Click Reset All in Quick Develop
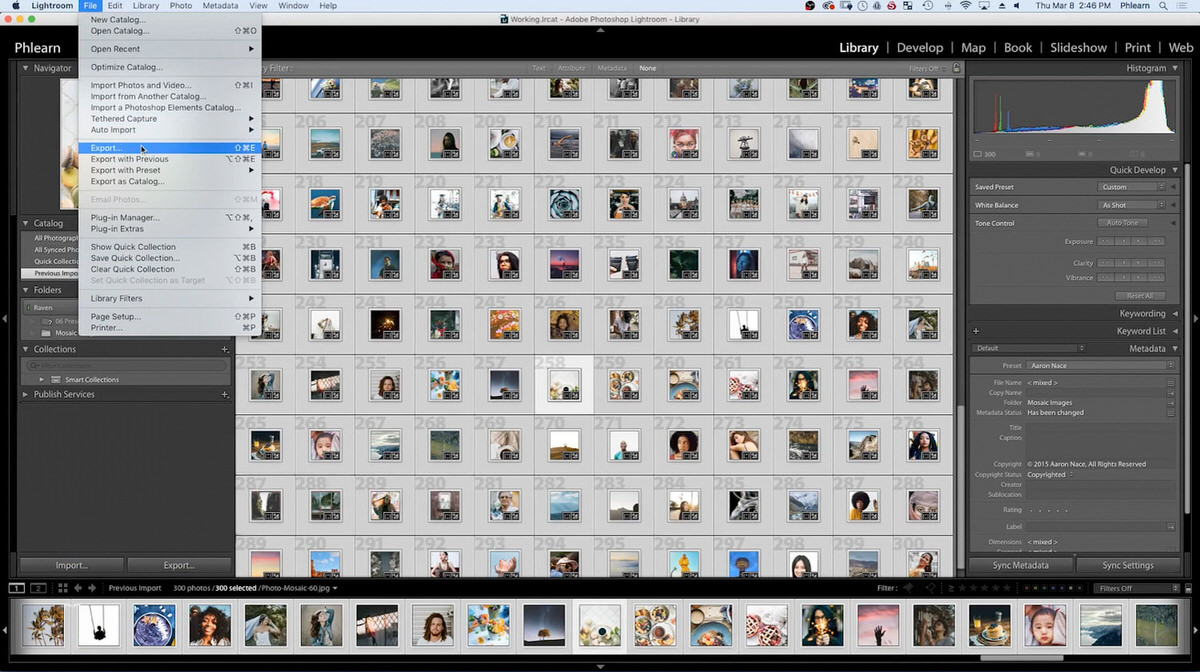 point(1141,295)
